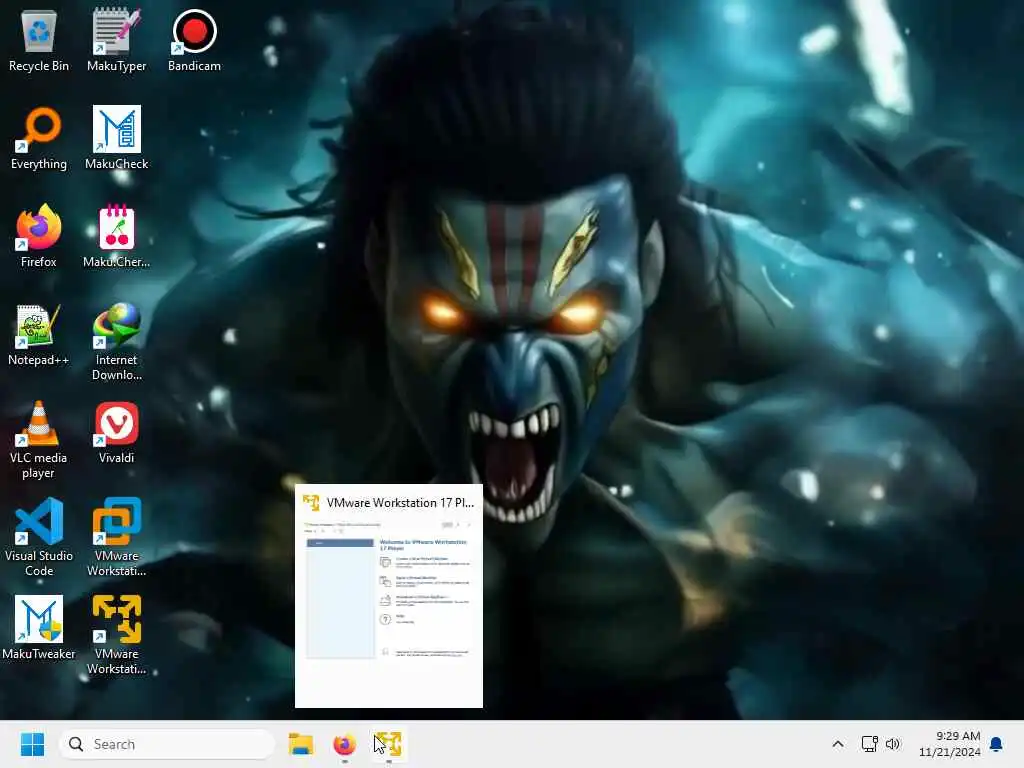The height and width of the screenshot is (768, 1024).
Task: Click the volume speaker tray icon
Action: point(893,744)
